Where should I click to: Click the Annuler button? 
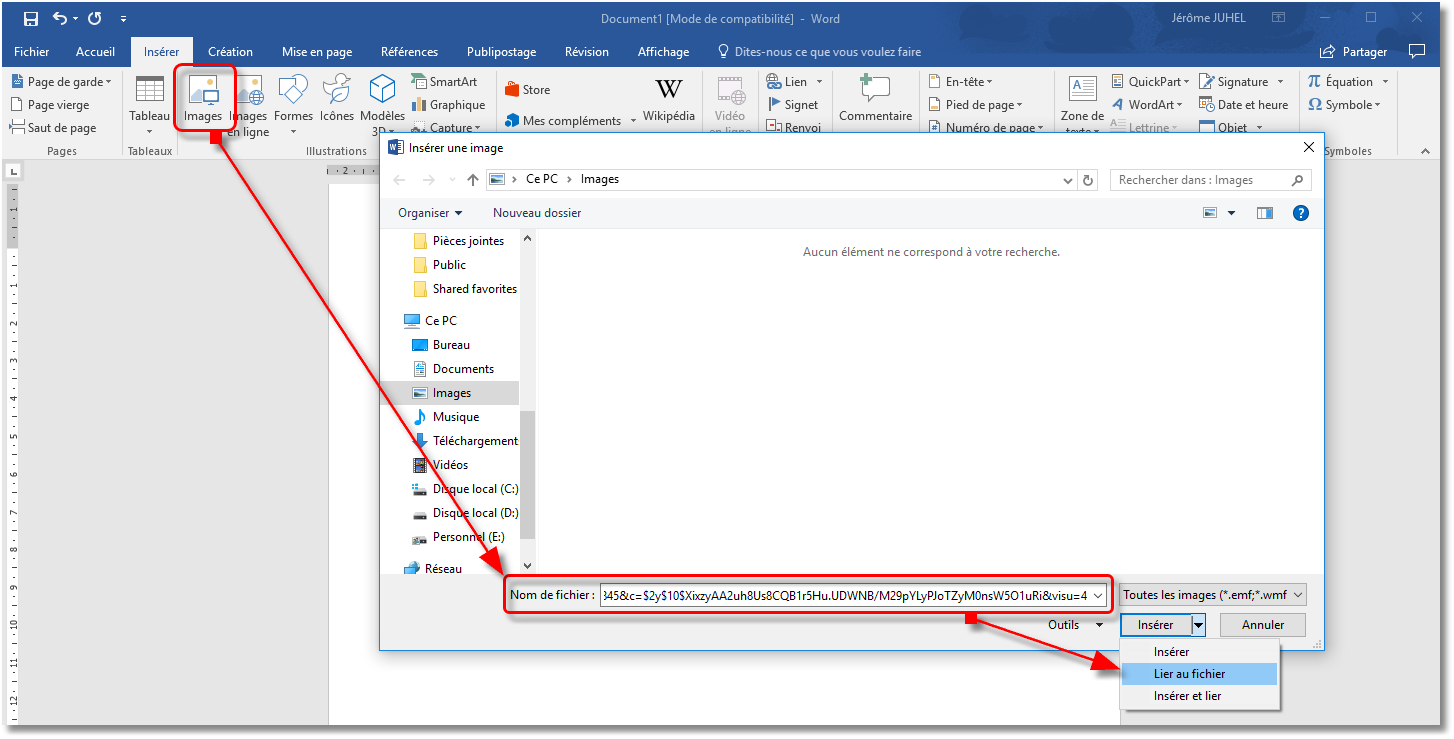(x=1263, y=625)
